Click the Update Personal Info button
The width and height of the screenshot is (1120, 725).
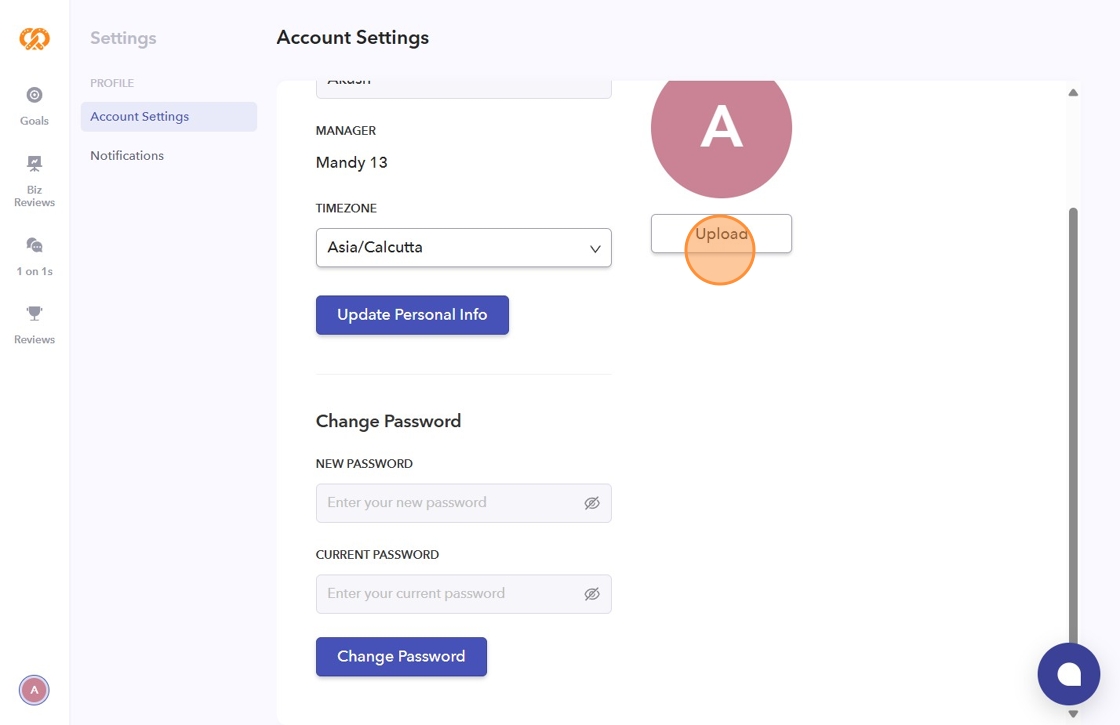tap(412, 315)
